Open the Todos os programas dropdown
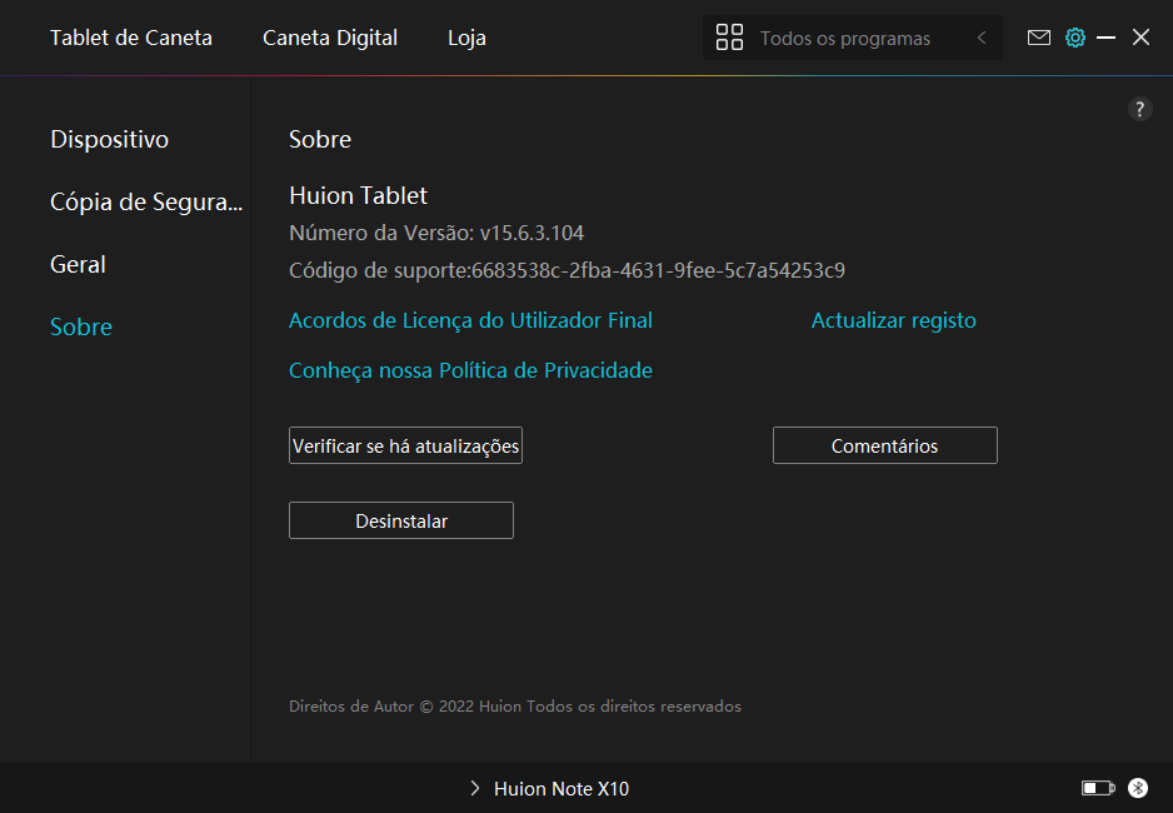This screenshot has width=1173, height=813. point(845,39)
